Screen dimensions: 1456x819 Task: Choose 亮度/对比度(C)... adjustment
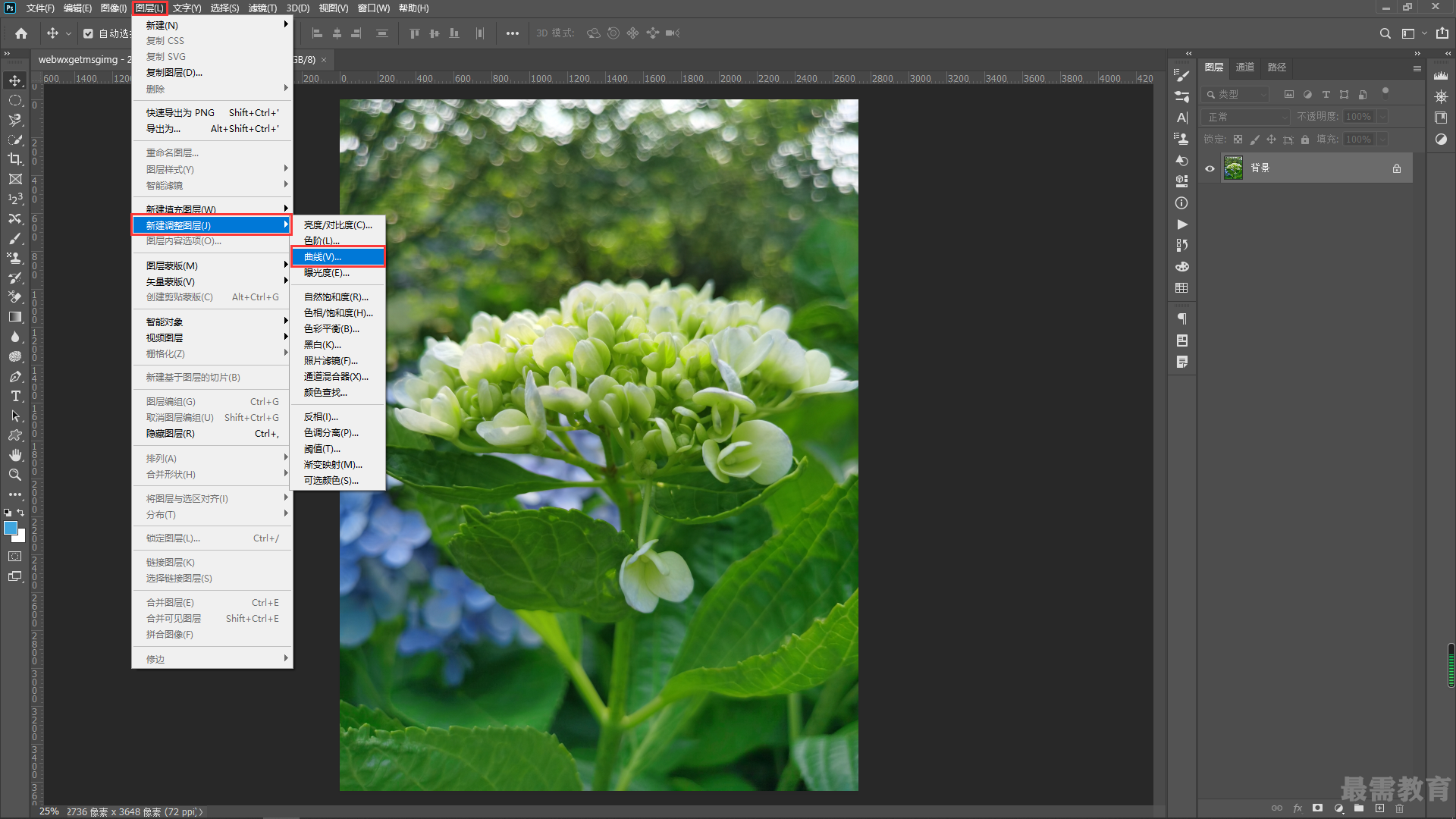[x=338, y=225]
